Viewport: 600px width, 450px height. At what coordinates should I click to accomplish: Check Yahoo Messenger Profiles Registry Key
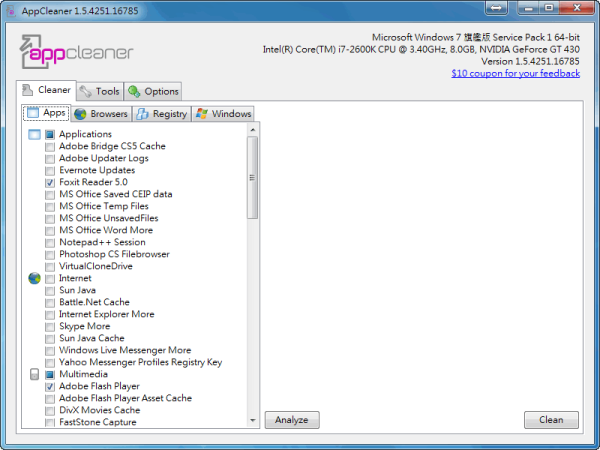pos(50,363)
